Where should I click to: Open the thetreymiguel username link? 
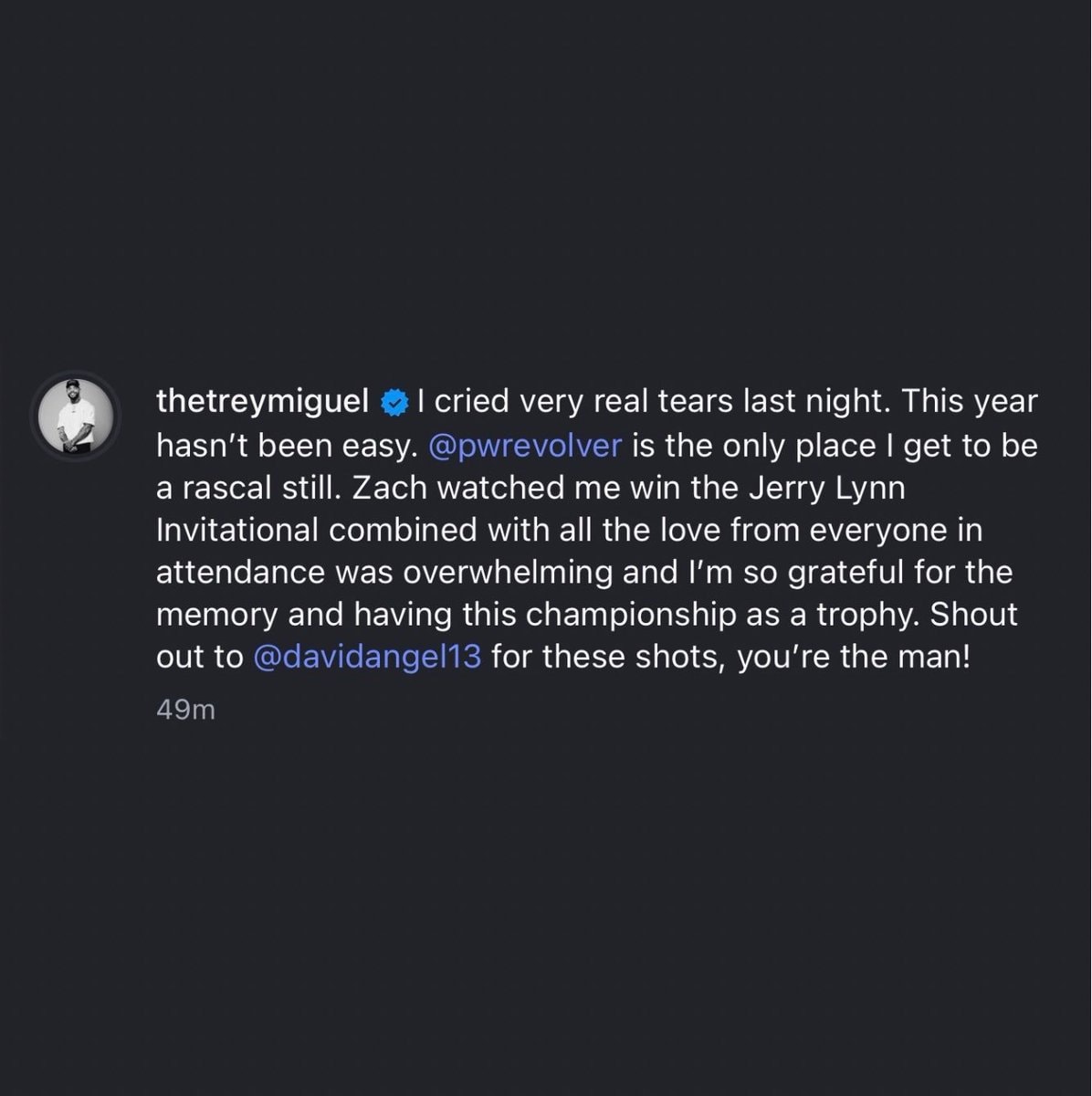click(263, 403)
